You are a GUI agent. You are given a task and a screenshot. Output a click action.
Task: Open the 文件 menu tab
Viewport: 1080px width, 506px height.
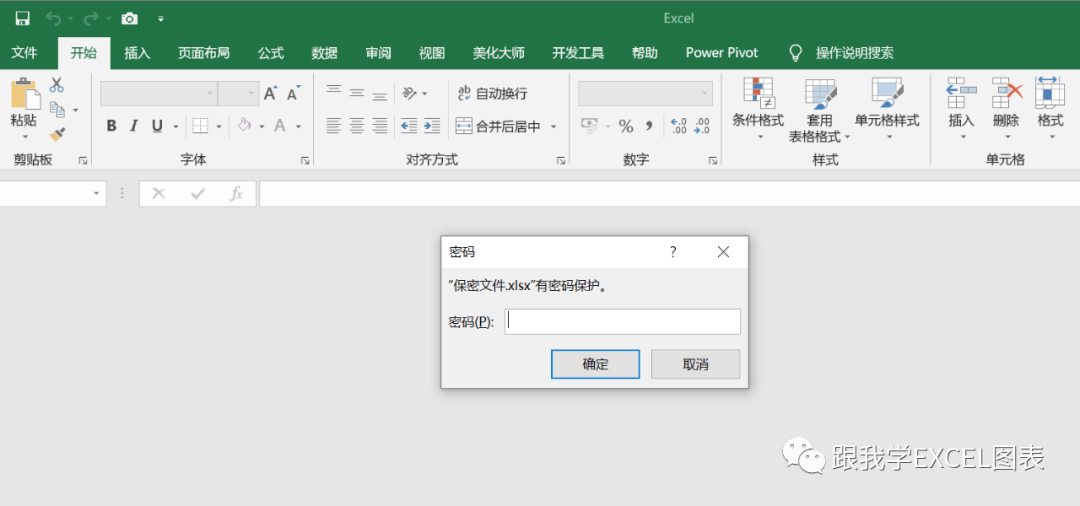coord(25,53)
